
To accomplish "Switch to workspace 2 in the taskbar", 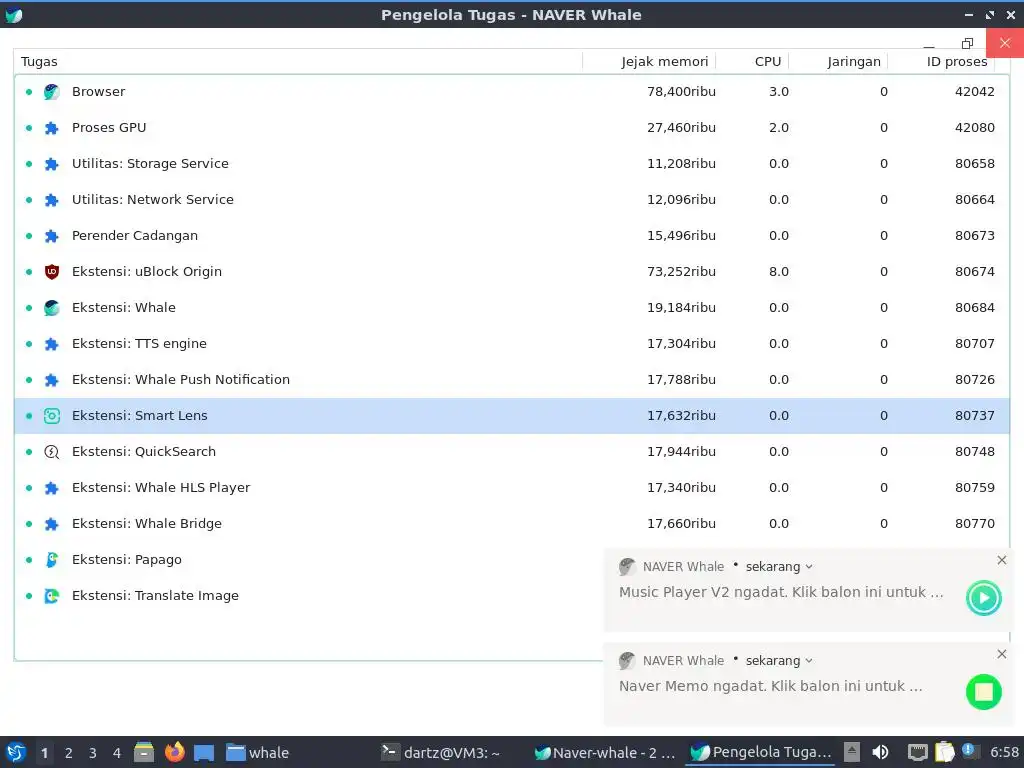I will [69, 753].
